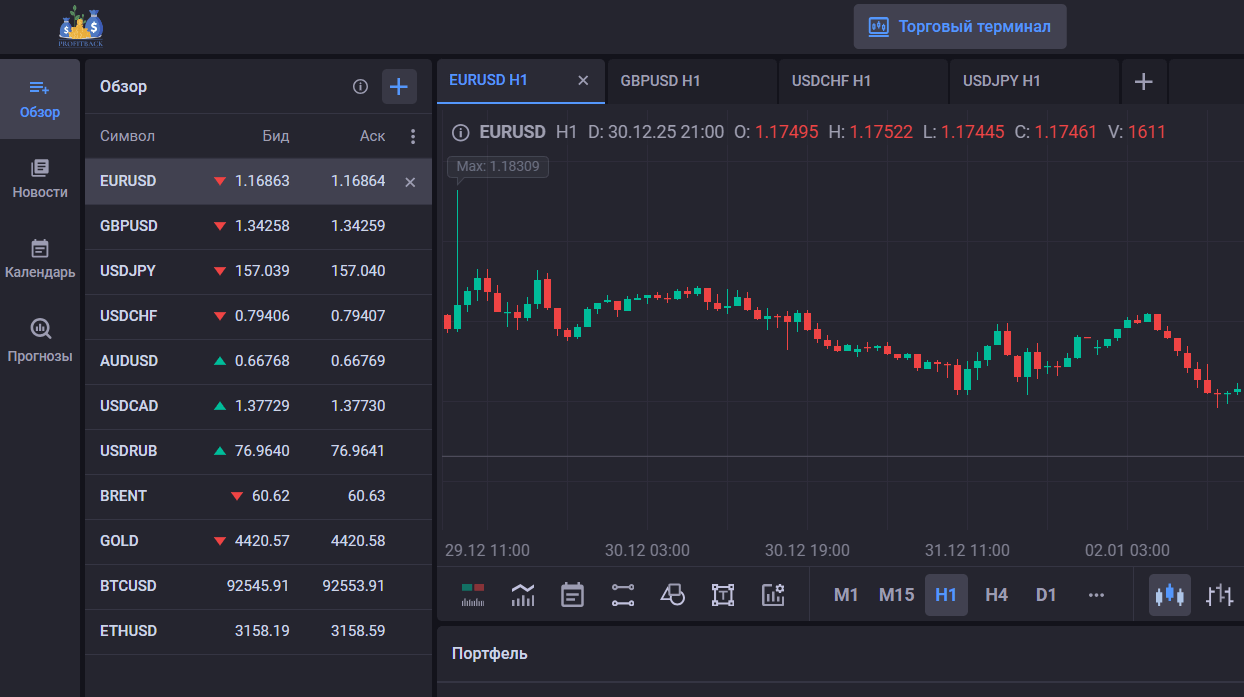The height and width of the screenshot is (697, 1244).
Task: Close the EURUSD H1 chart tab
Action: pos(583,81)
